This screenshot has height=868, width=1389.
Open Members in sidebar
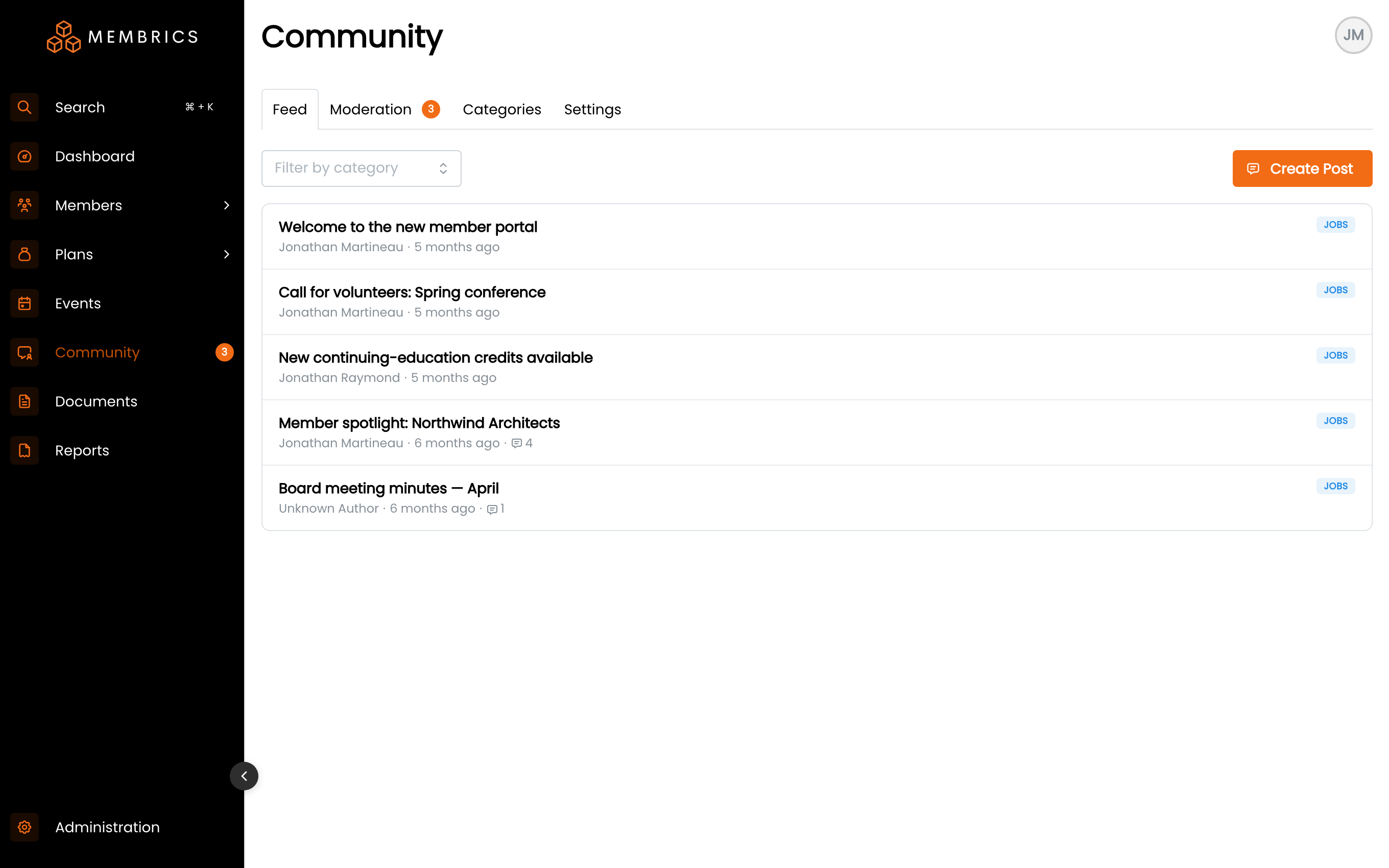(x=122, y=205)
